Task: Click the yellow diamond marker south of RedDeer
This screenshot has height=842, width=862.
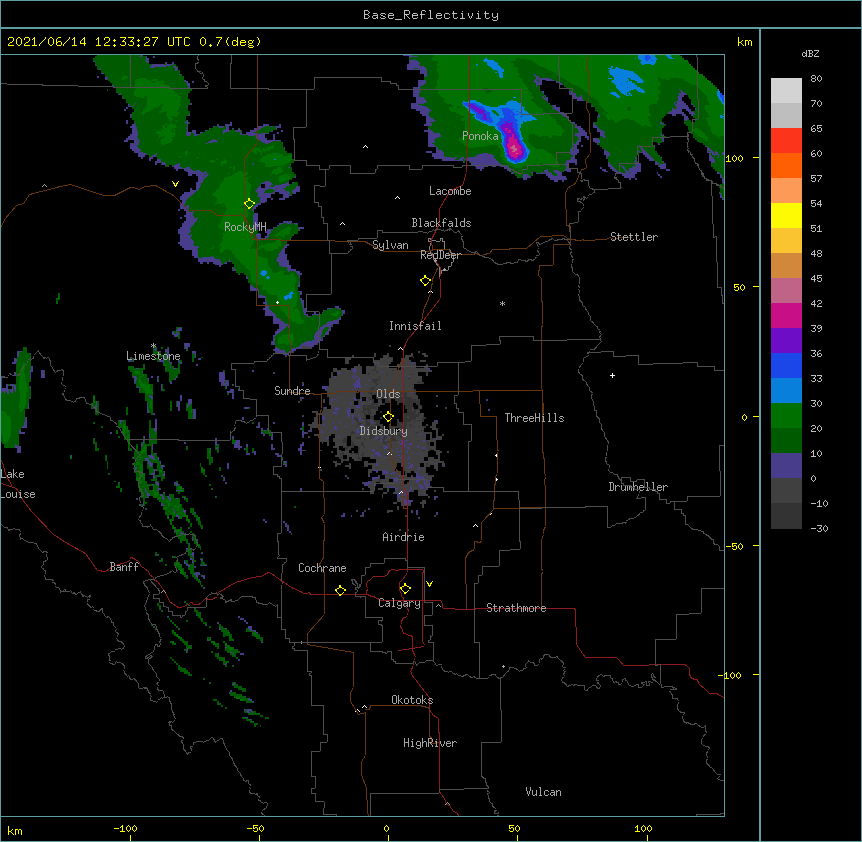Action: click(425, 281)
